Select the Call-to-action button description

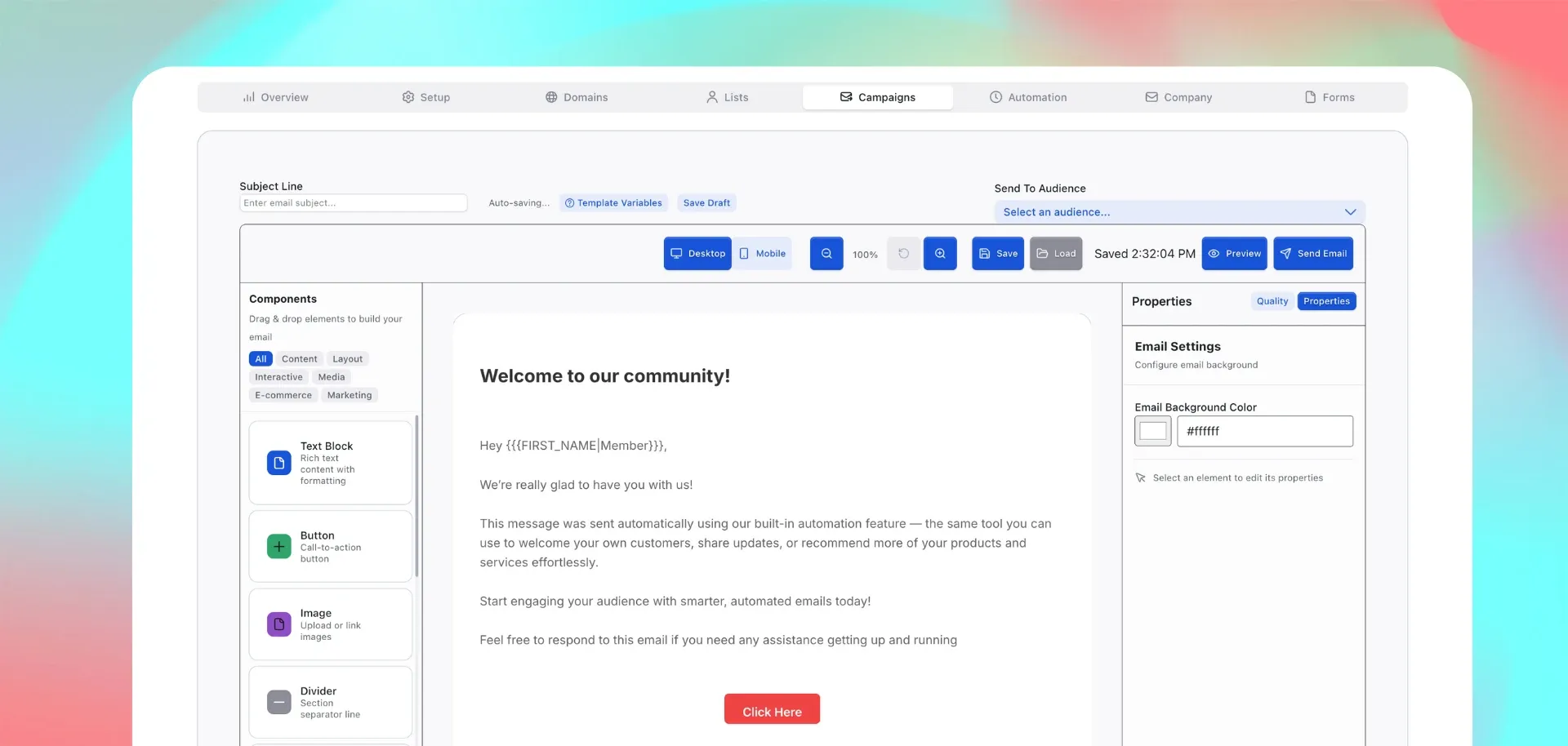[331, 553]
